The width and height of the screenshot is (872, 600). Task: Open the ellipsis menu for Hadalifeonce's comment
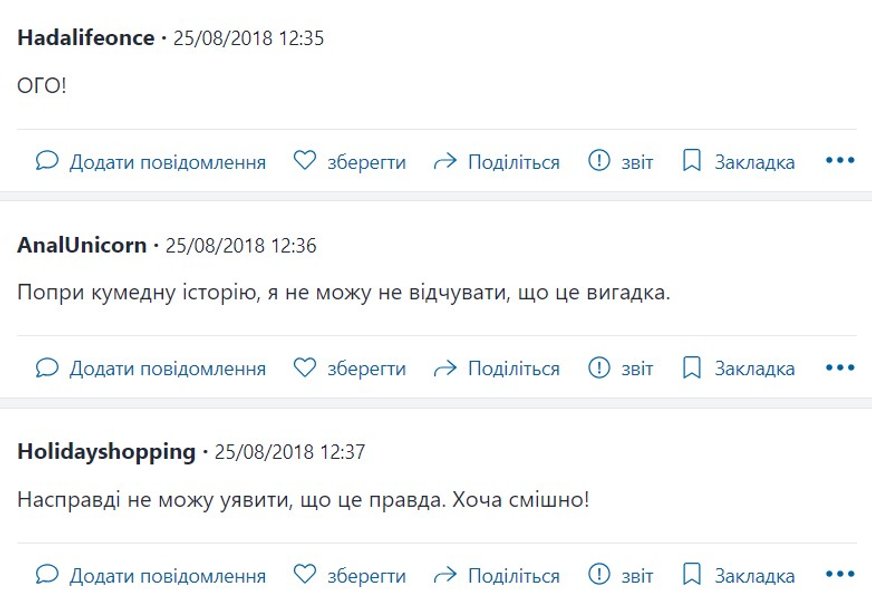click(x=841, y=160)
